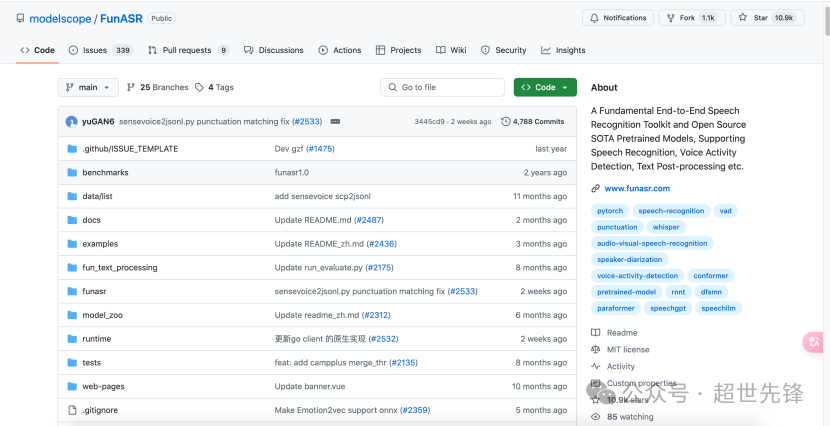Select the paraformer topic tag

coord(616,309)
